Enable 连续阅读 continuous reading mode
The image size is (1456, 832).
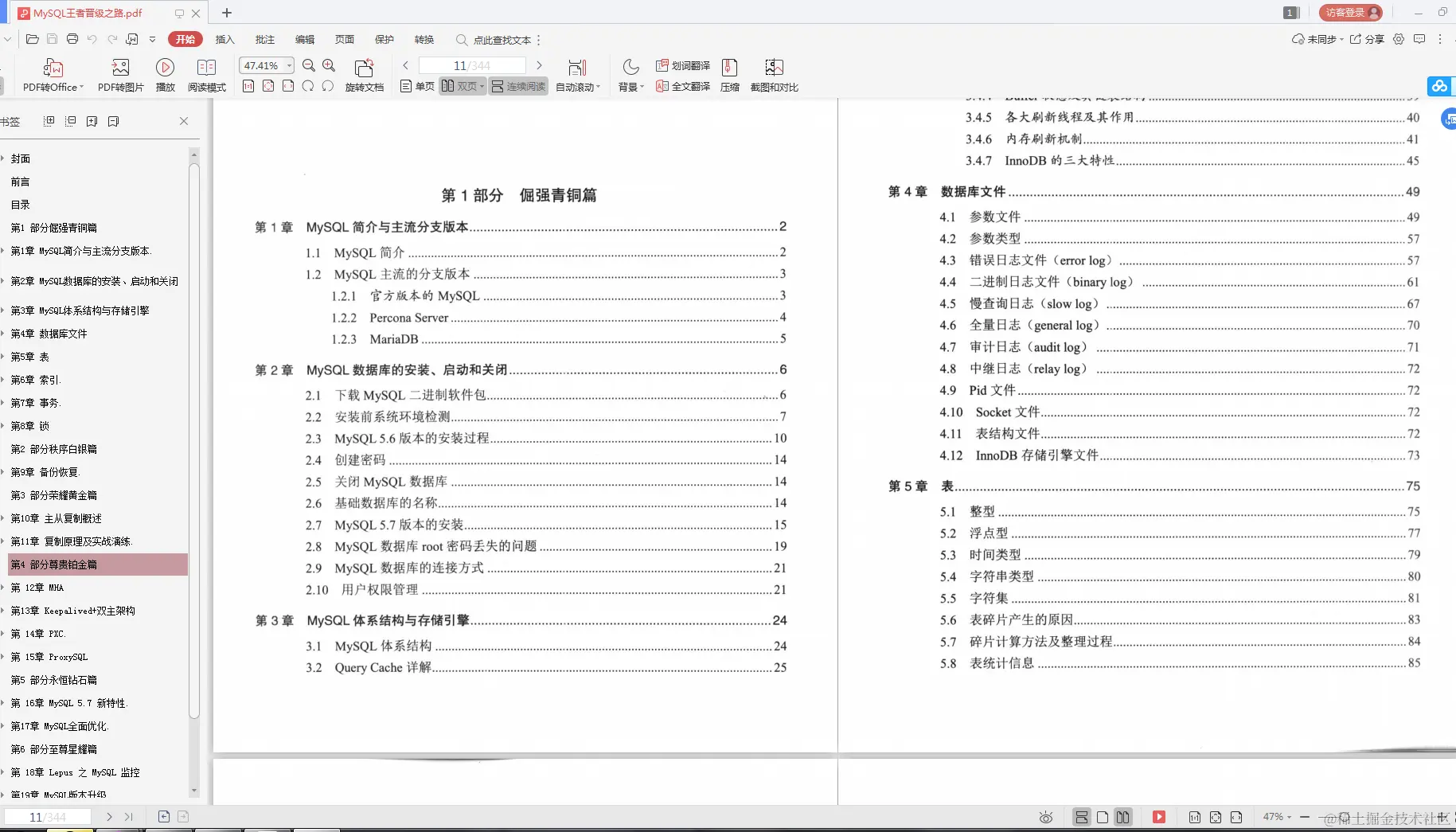point(518,86)
